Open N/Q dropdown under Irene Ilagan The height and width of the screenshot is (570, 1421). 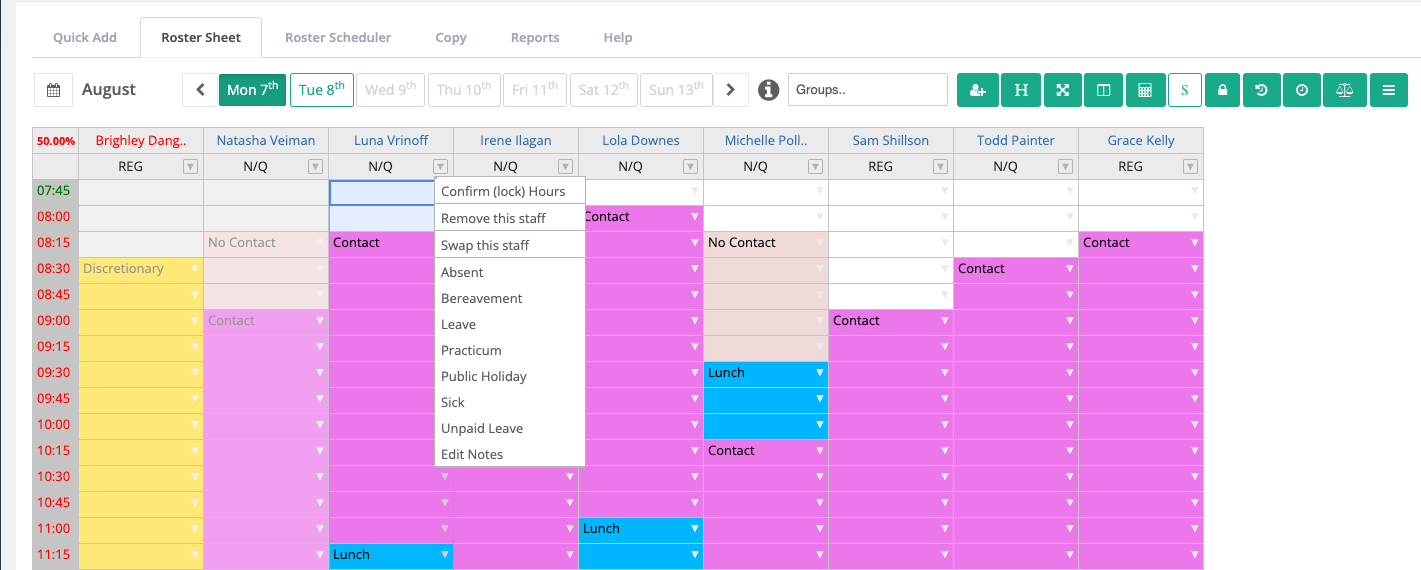566,167
